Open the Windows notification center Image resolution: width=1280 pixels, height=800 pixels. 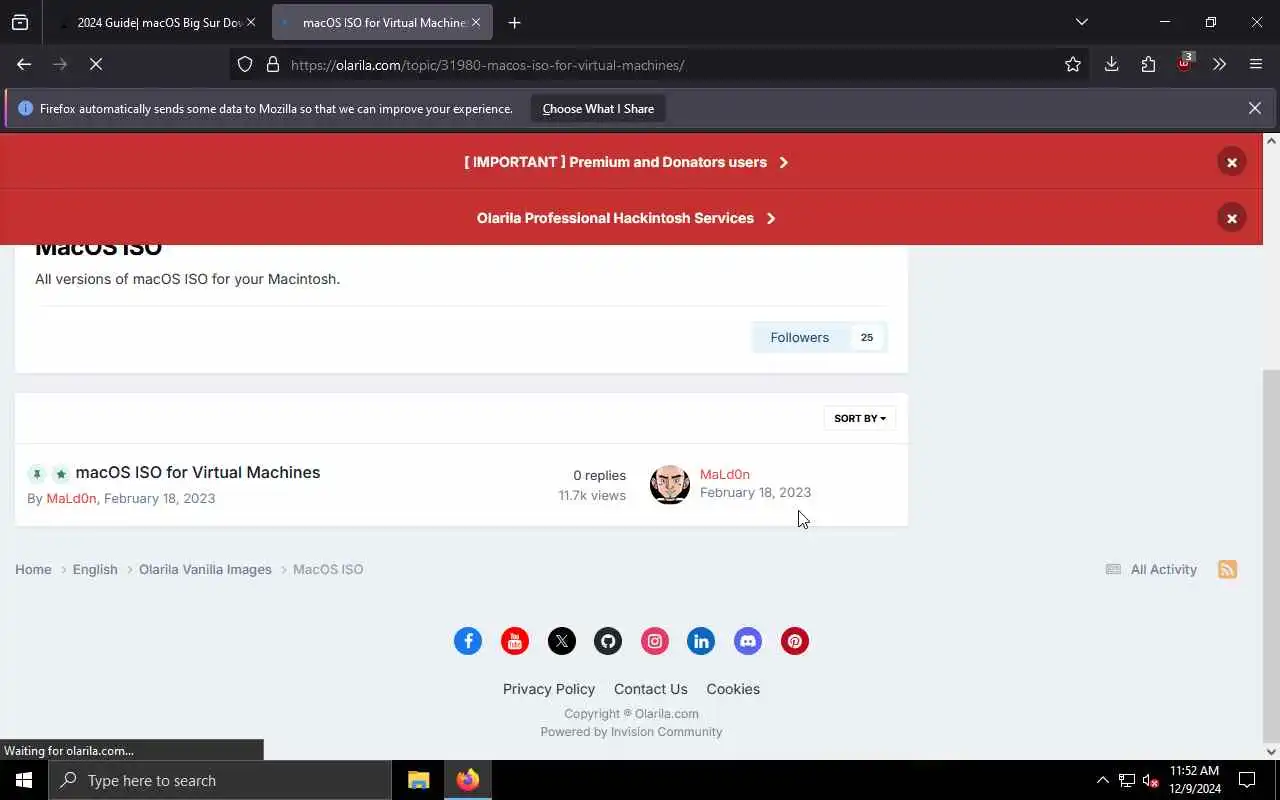1247,780
